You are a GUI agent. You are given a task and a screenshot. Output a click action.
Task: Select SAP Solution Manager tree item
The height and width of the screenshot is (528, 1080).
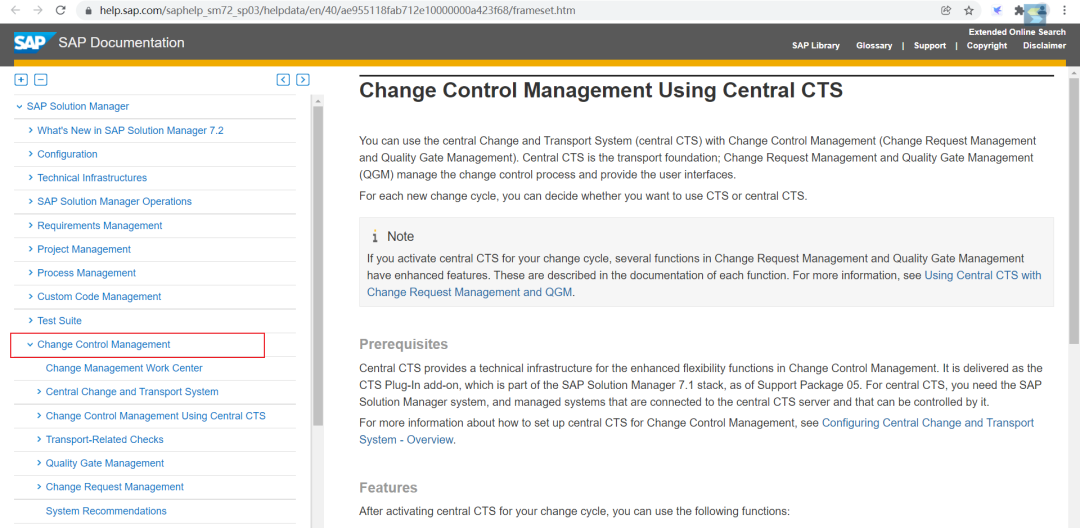point(78,106)
